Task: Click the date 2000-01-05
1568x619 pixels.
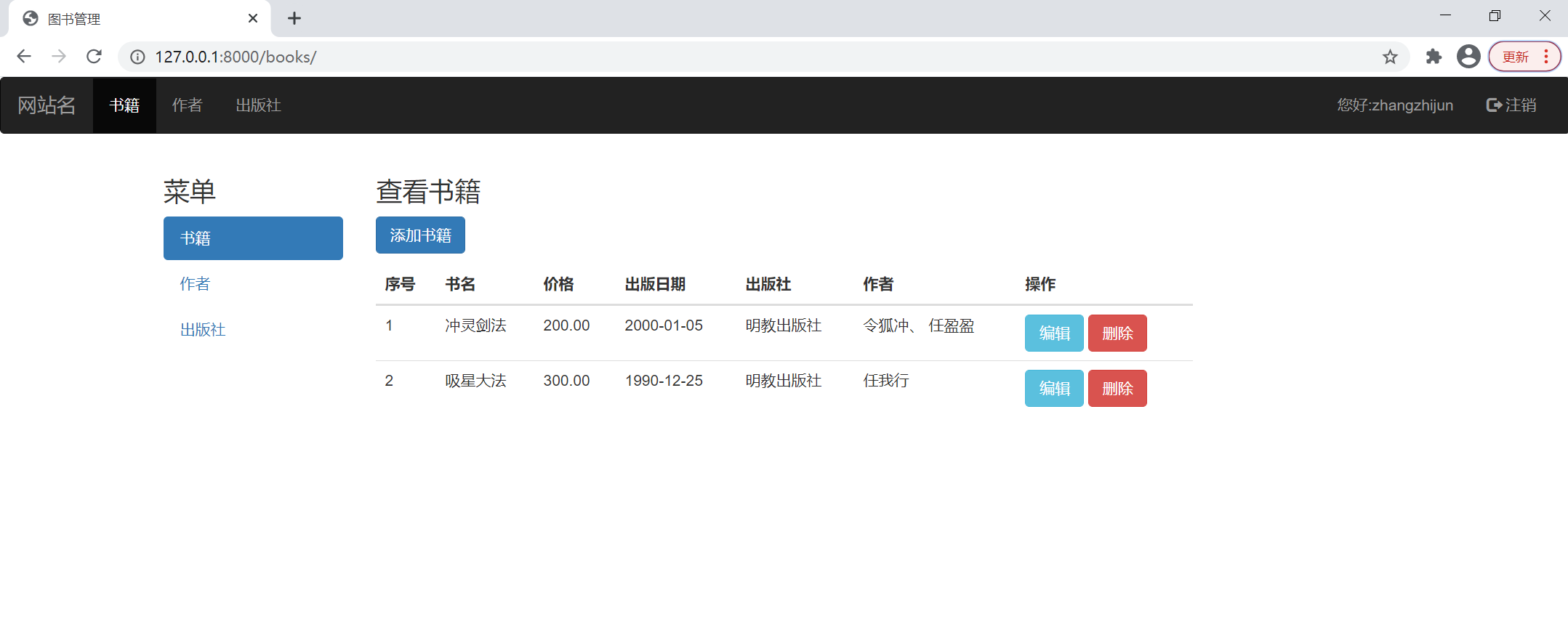Action: pyautogui.click(x=664, y=325)
